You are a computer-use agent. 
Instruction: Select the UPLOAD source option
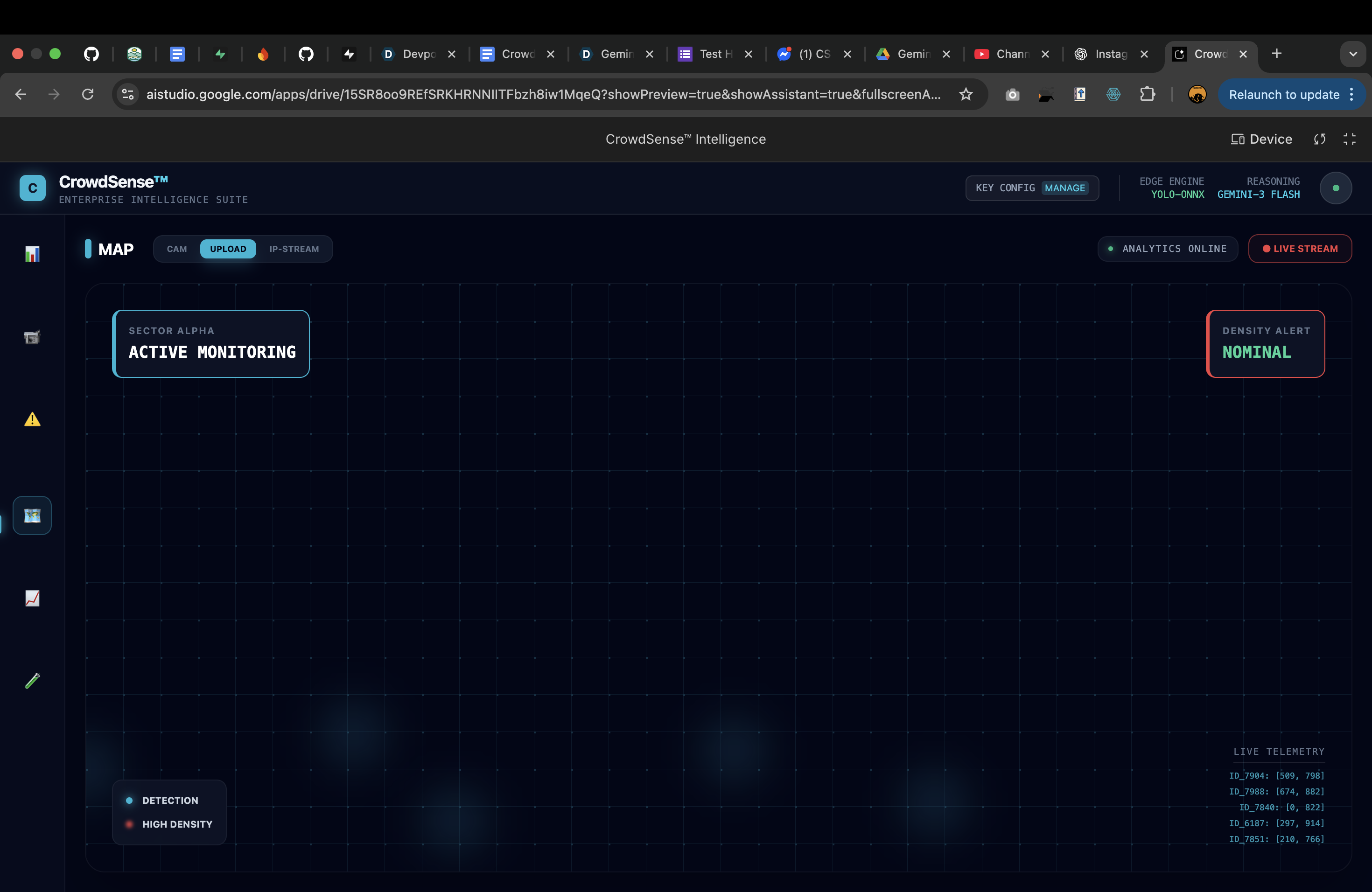pos(228,249)
